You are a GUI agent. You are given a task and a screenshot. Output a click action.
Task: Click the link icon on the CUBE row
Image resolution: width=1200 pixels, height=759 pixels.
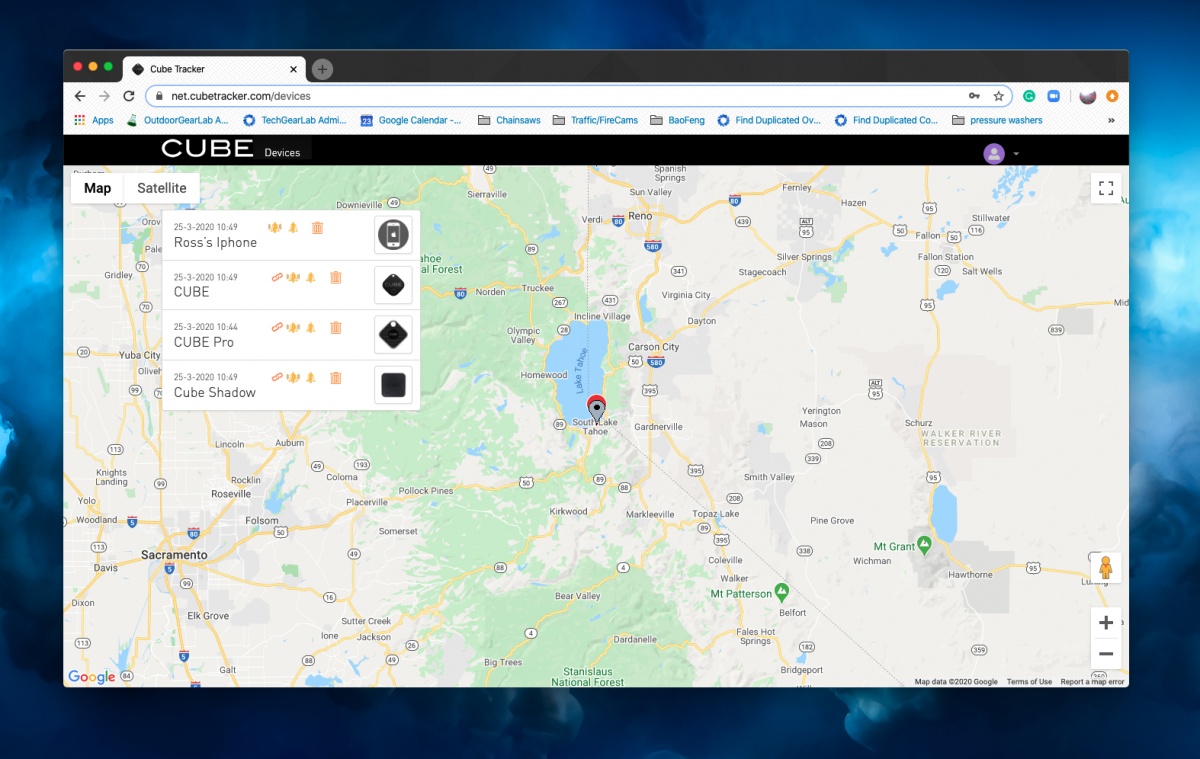pyautogui.click(x=277, y=277)
